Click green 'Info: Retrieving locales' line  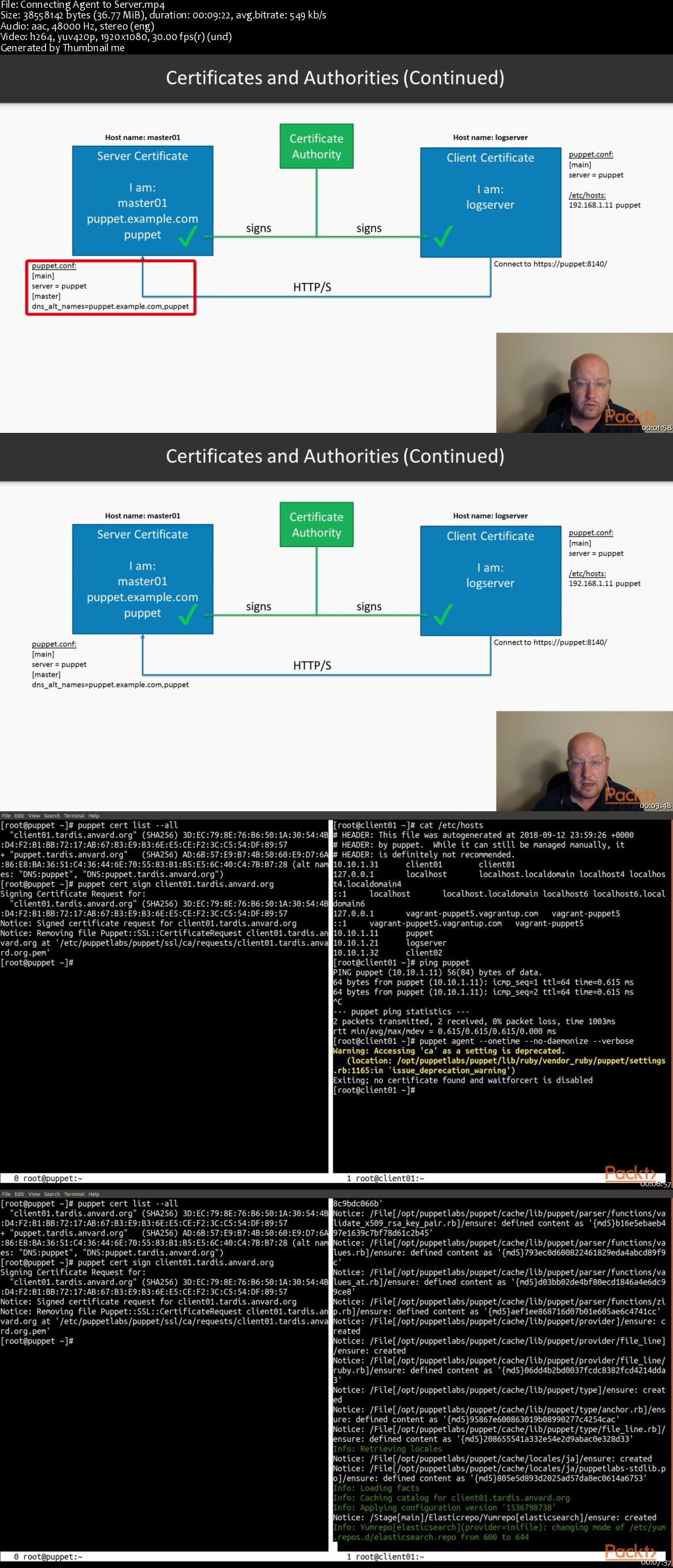(x=388, y=1448)
